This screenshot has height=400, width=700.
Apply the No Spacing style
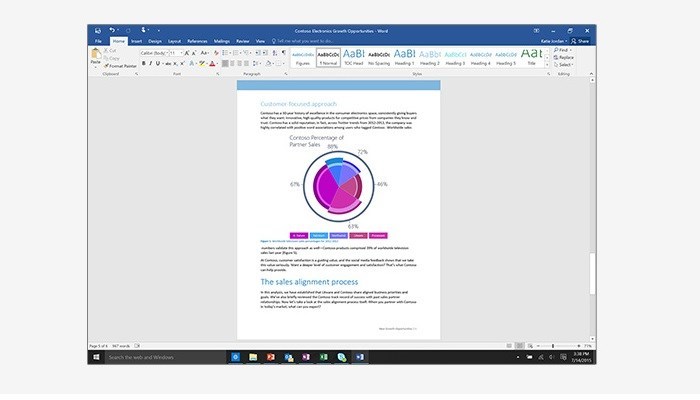point(379,58)
